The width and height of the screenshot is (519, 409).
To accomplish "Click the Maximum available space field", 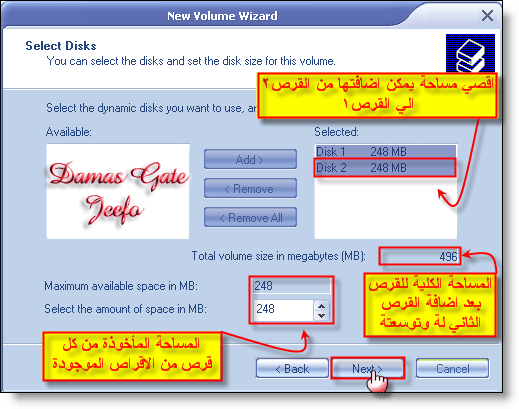I will tap(292, 286).
